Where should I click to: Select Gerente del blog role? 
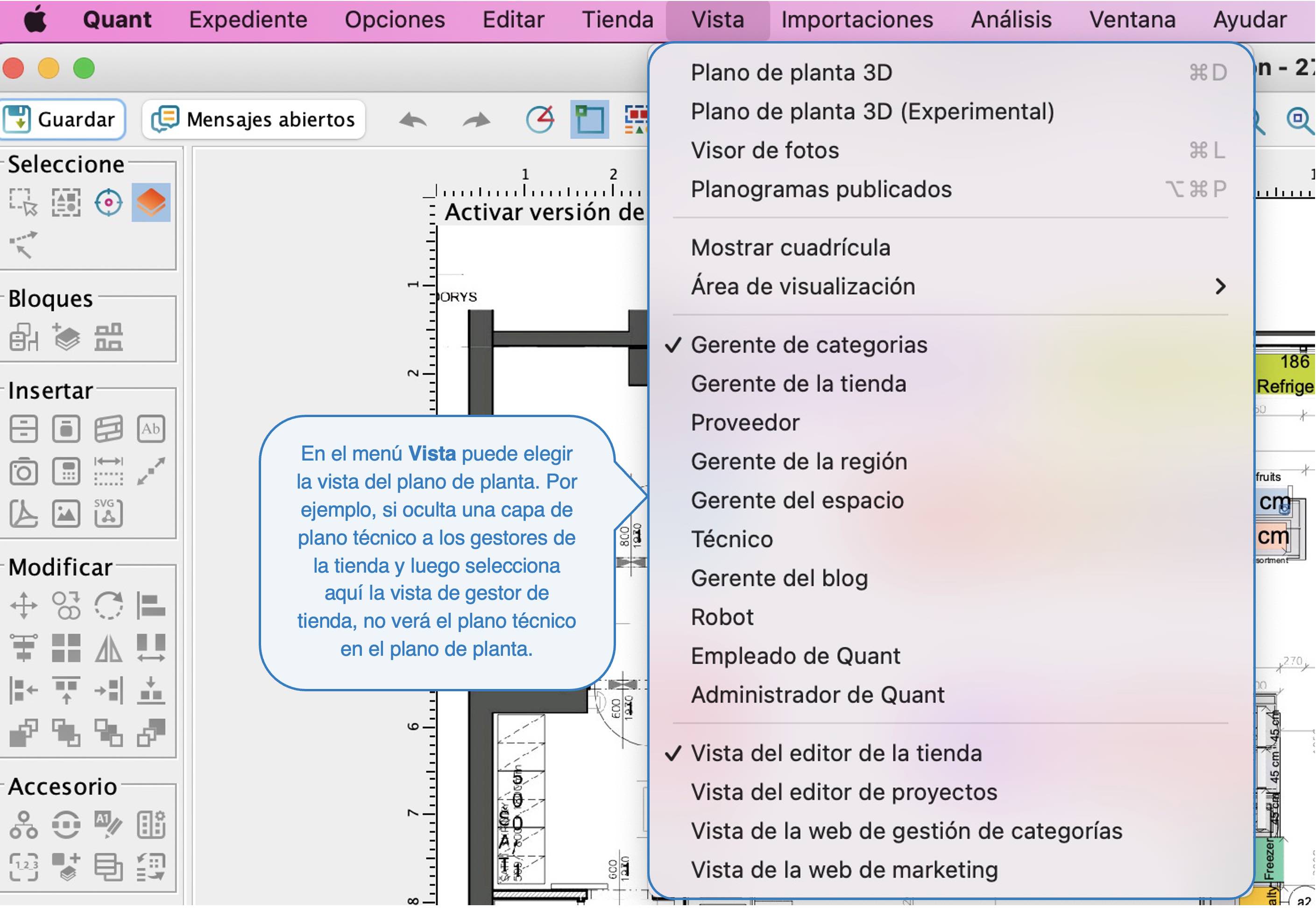(x=951, y=579)
